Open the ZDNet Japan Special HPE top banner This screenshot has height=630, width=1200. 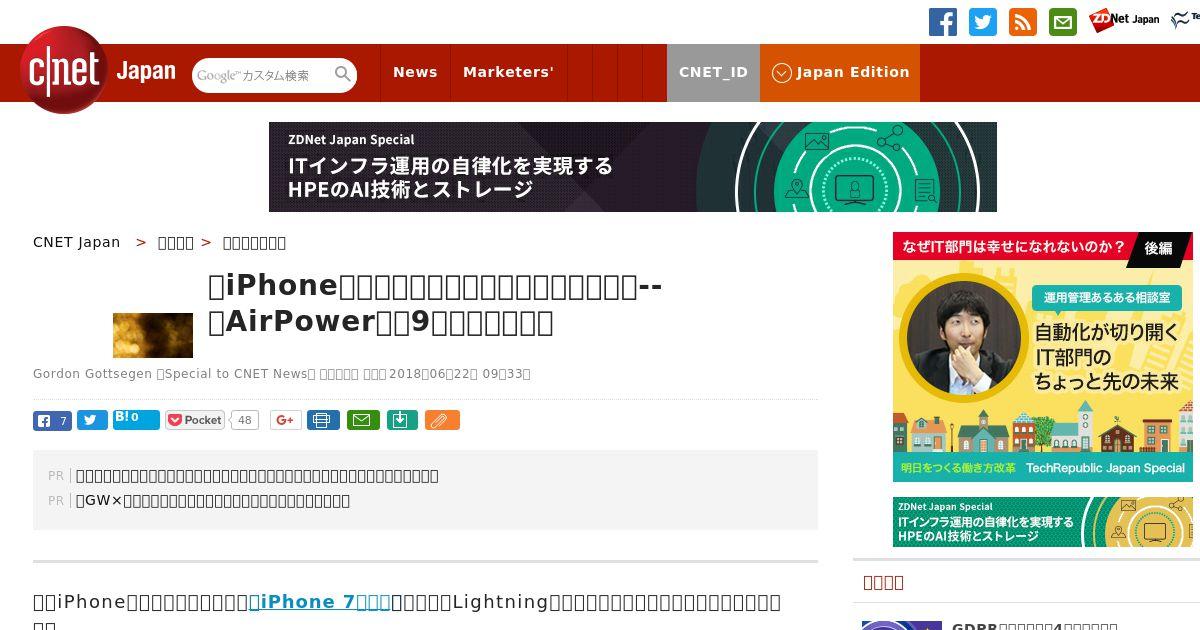633,167
